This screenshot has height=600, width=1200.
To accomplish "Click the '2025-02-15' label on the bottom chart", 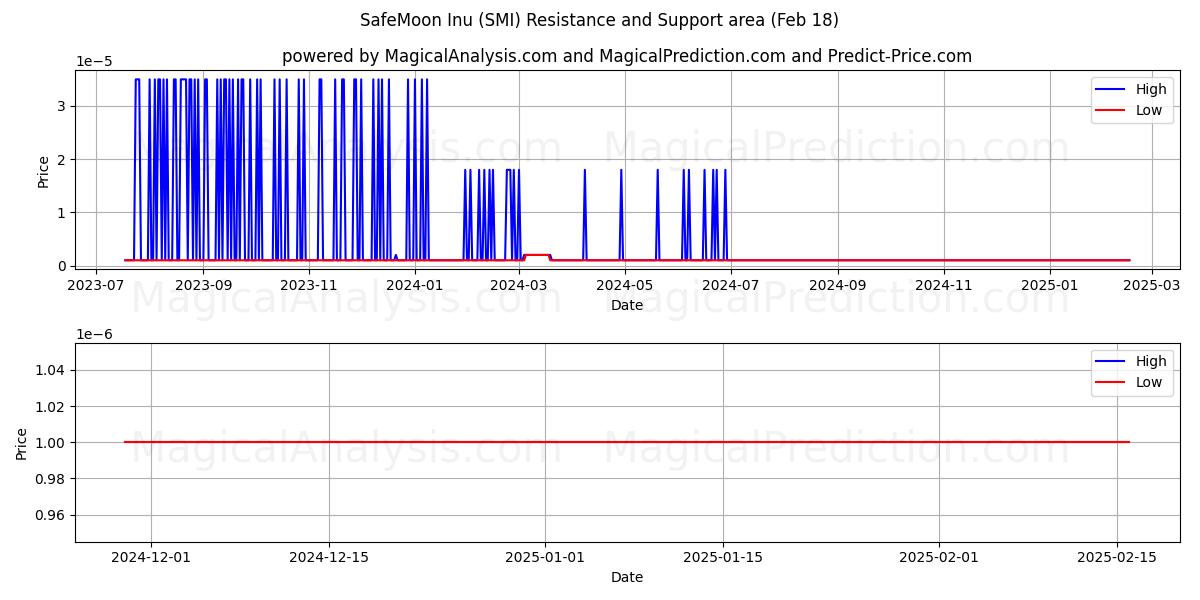I will (1117, 557).
